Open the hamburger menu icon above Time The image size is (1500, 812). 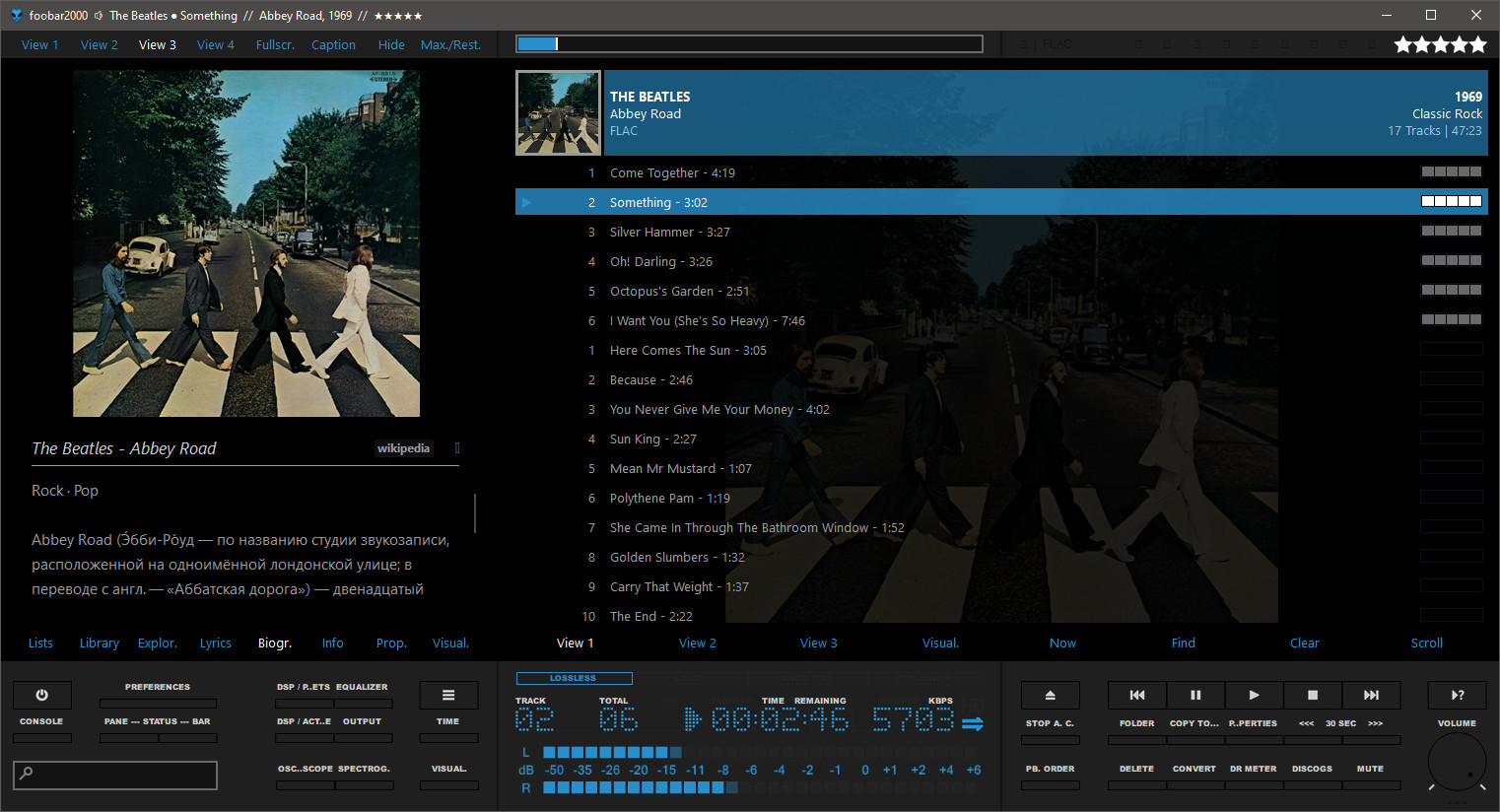pos(448,695)
